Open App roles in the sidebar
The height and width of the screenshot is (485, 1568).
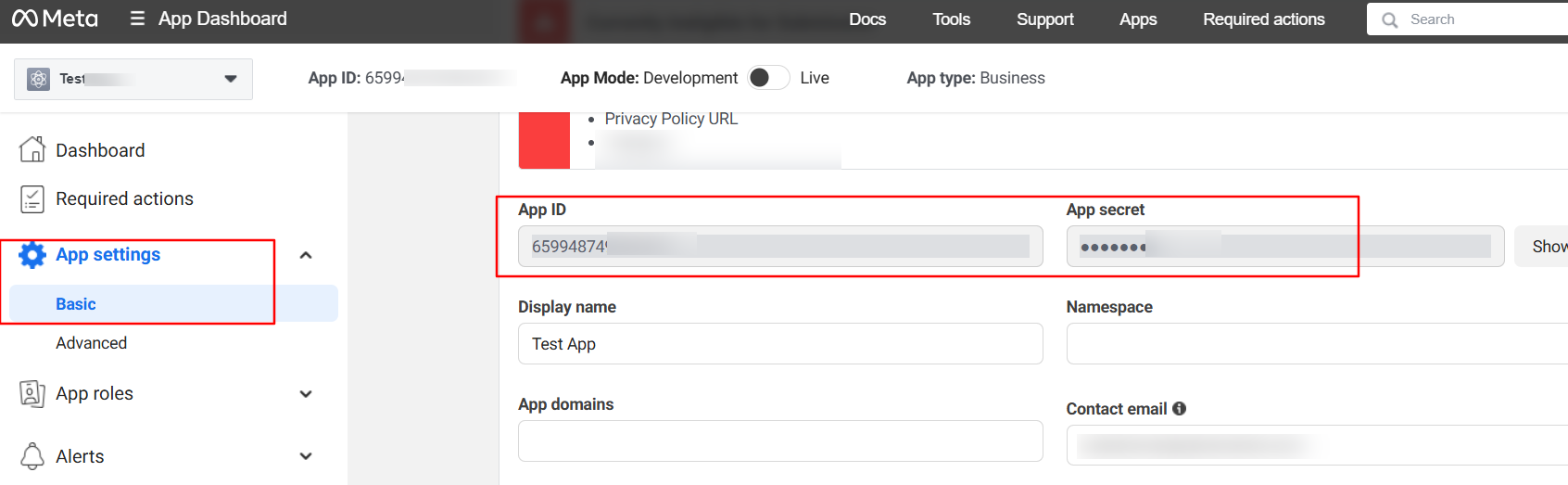[x=95, y=393]
